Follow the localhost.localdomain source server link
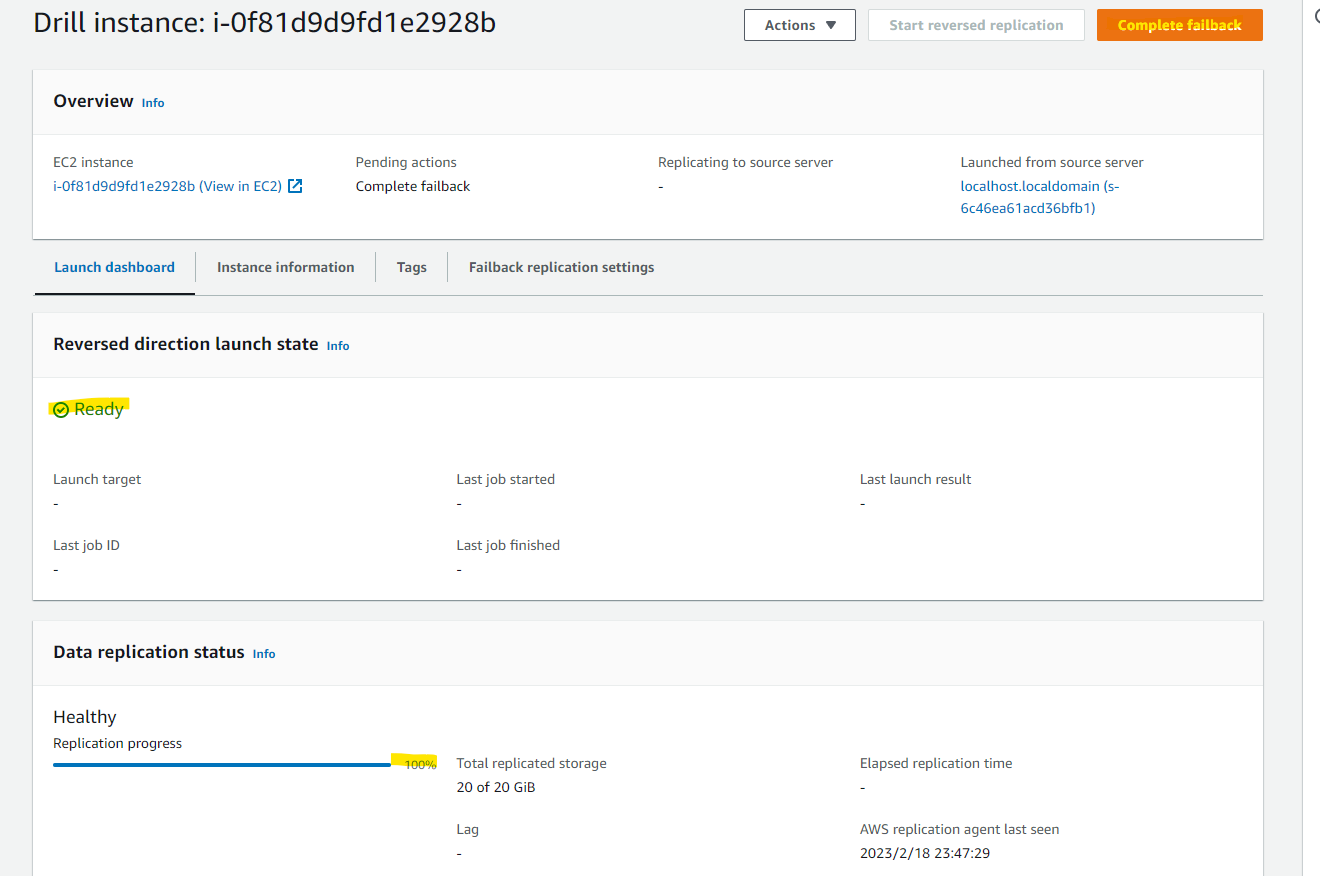The width and height of the screenshot is (1320, 876). 1040,197
